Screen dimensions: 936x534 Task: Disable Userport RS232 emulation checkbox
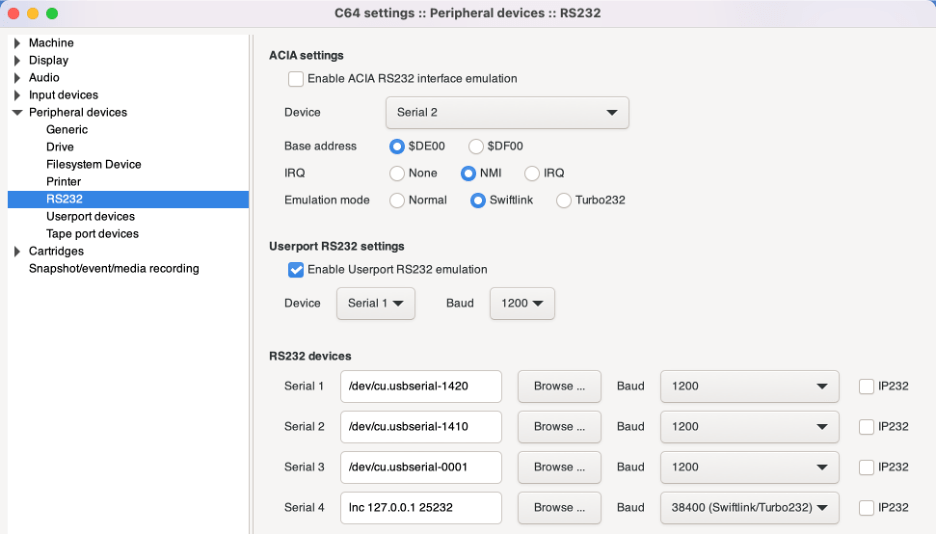pyautogui.click(x=296, y=269)
